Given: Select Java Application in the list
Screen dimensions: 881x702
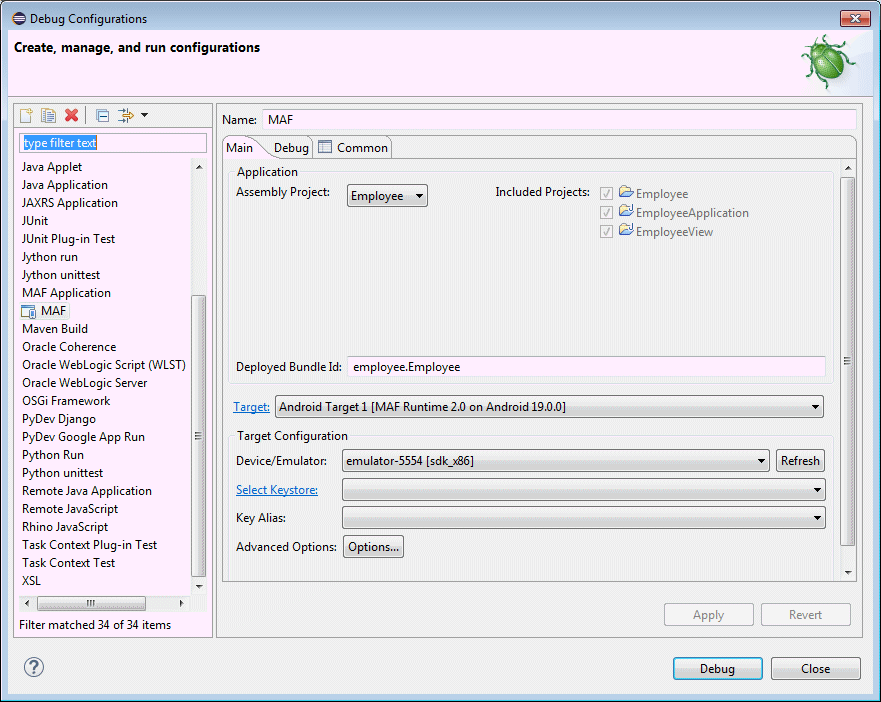Looking at the screenshot, I should click(65, 185).
